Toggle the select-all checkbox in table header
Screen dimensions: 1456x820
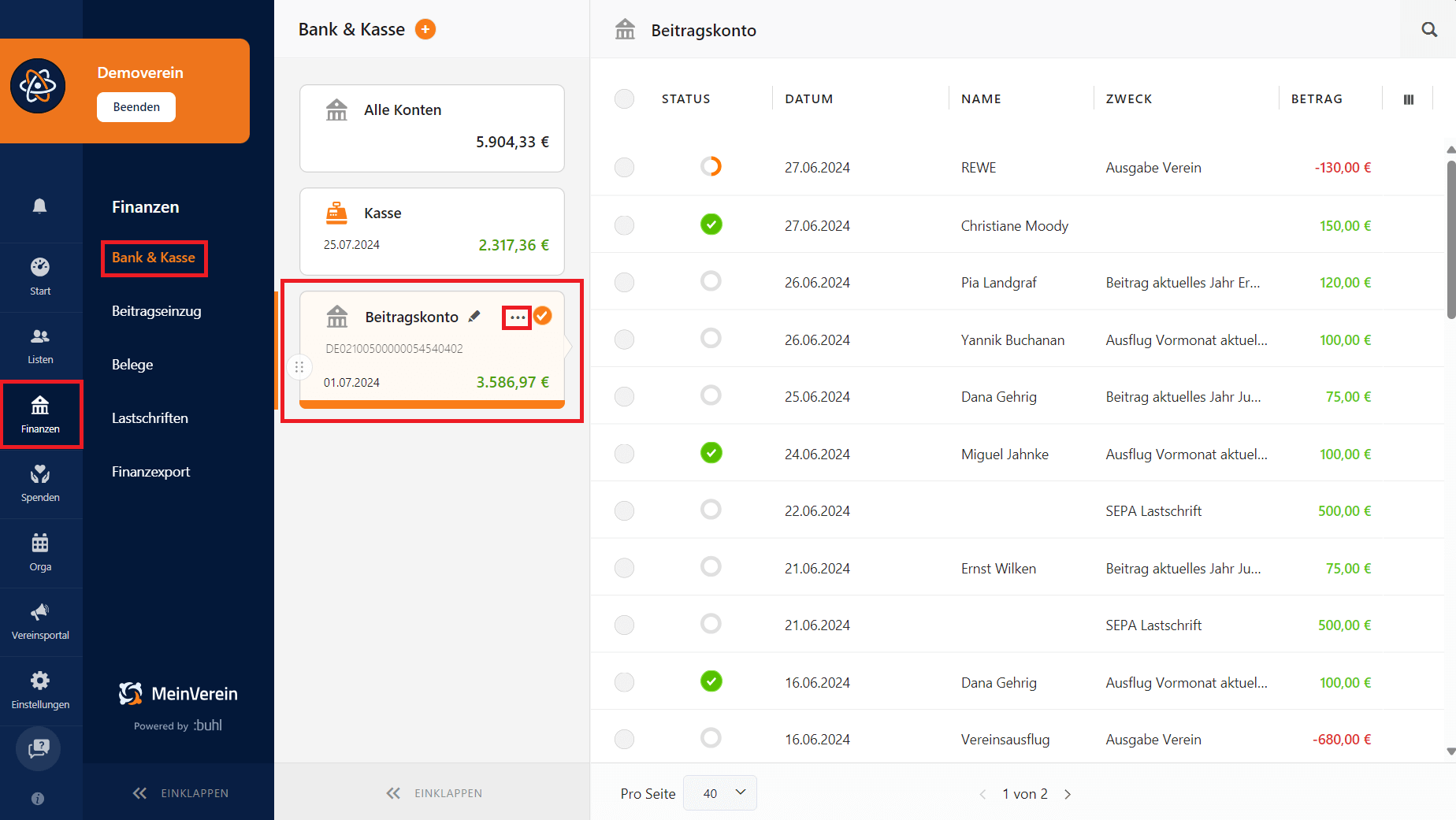624,98
